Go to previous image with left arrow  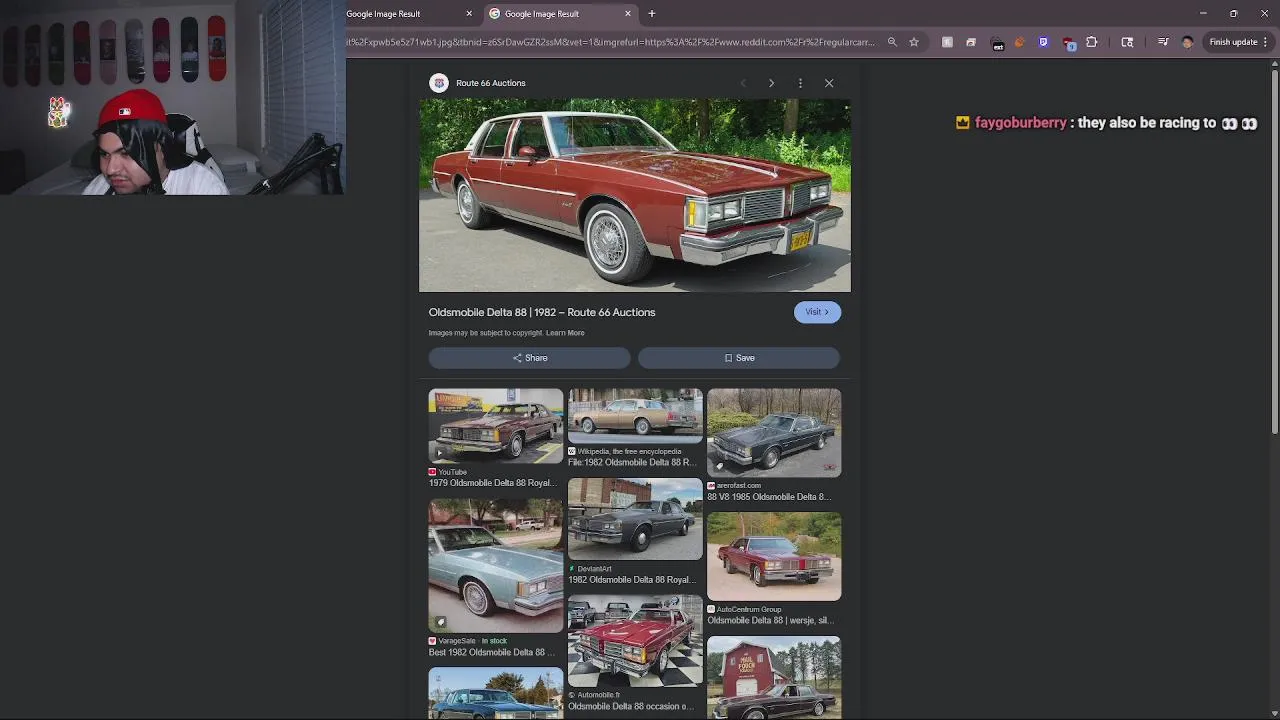click(x=743, y=83)
